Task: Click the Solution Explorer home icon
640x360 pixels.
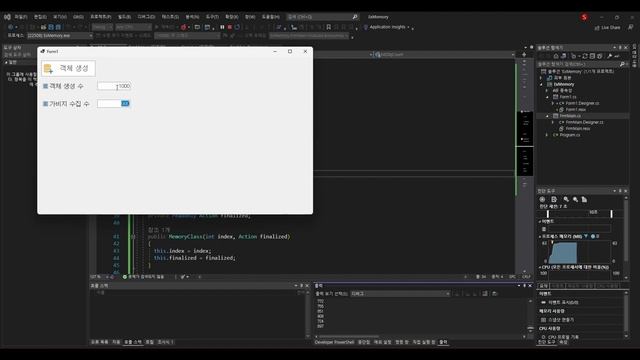Action: 556,56
